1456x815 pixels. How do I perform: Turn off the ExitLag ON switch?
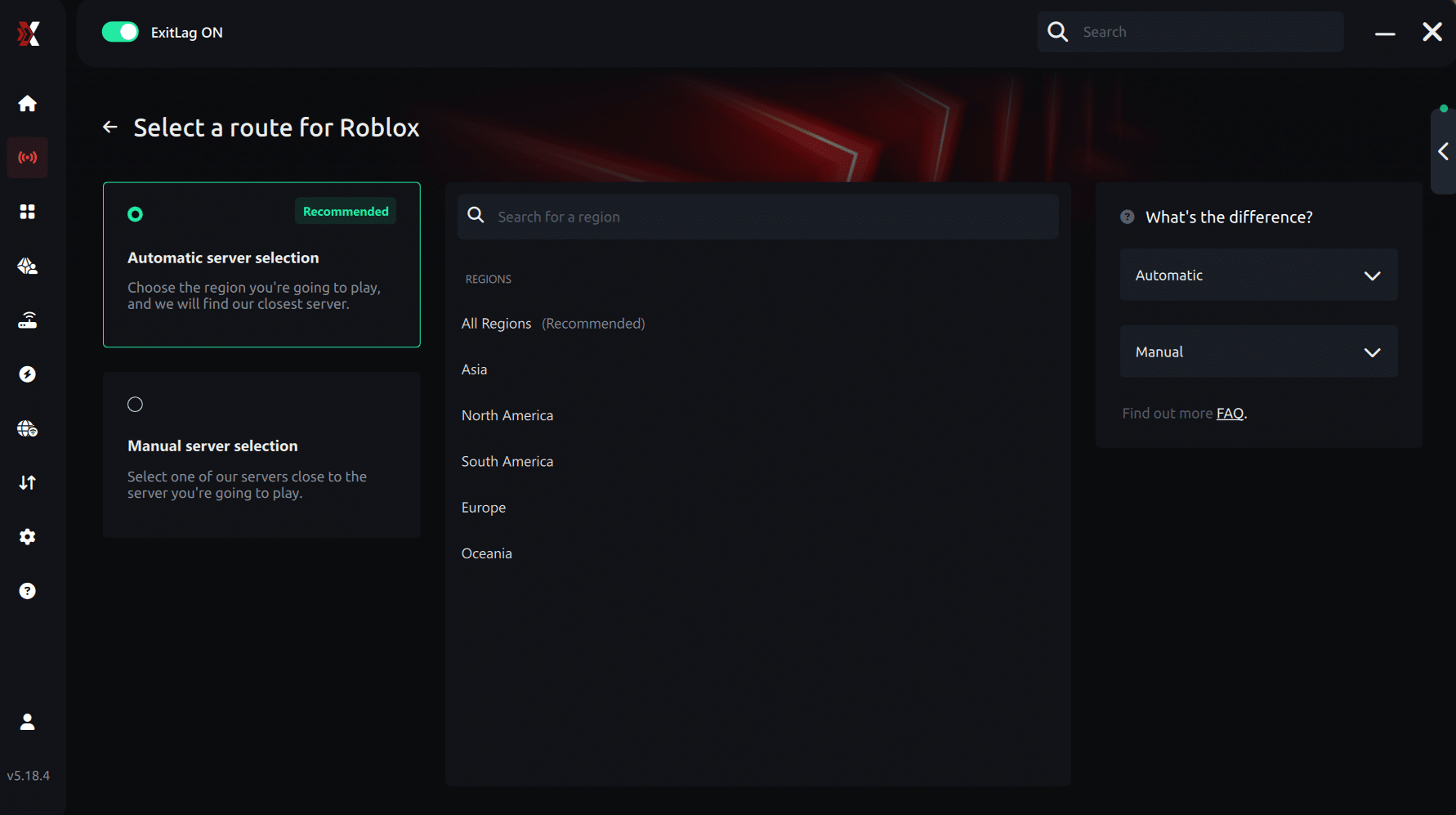(120, 32)
